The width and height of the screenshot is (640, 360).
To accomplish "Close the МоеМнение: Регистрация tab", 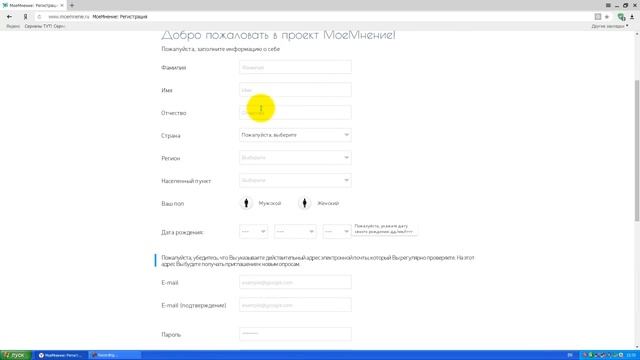I will click(x=62, y=5).
